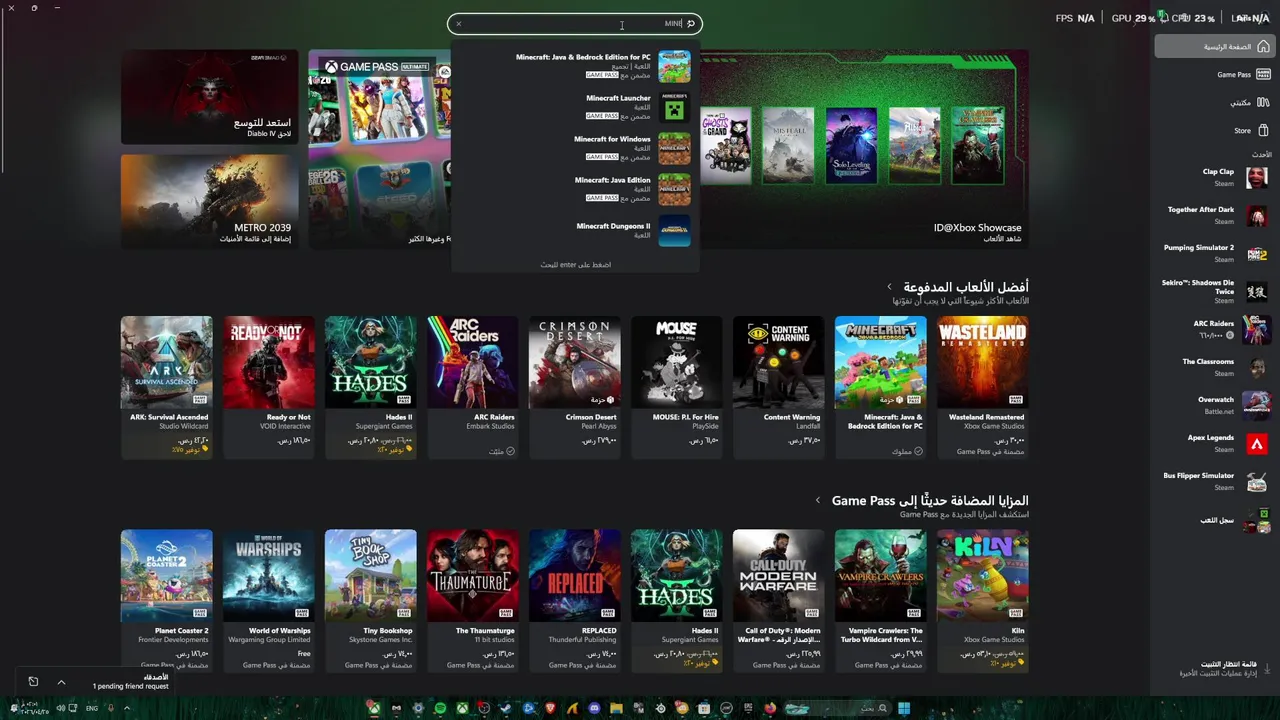
Task: Clear the search box with X
Action: 458,24
